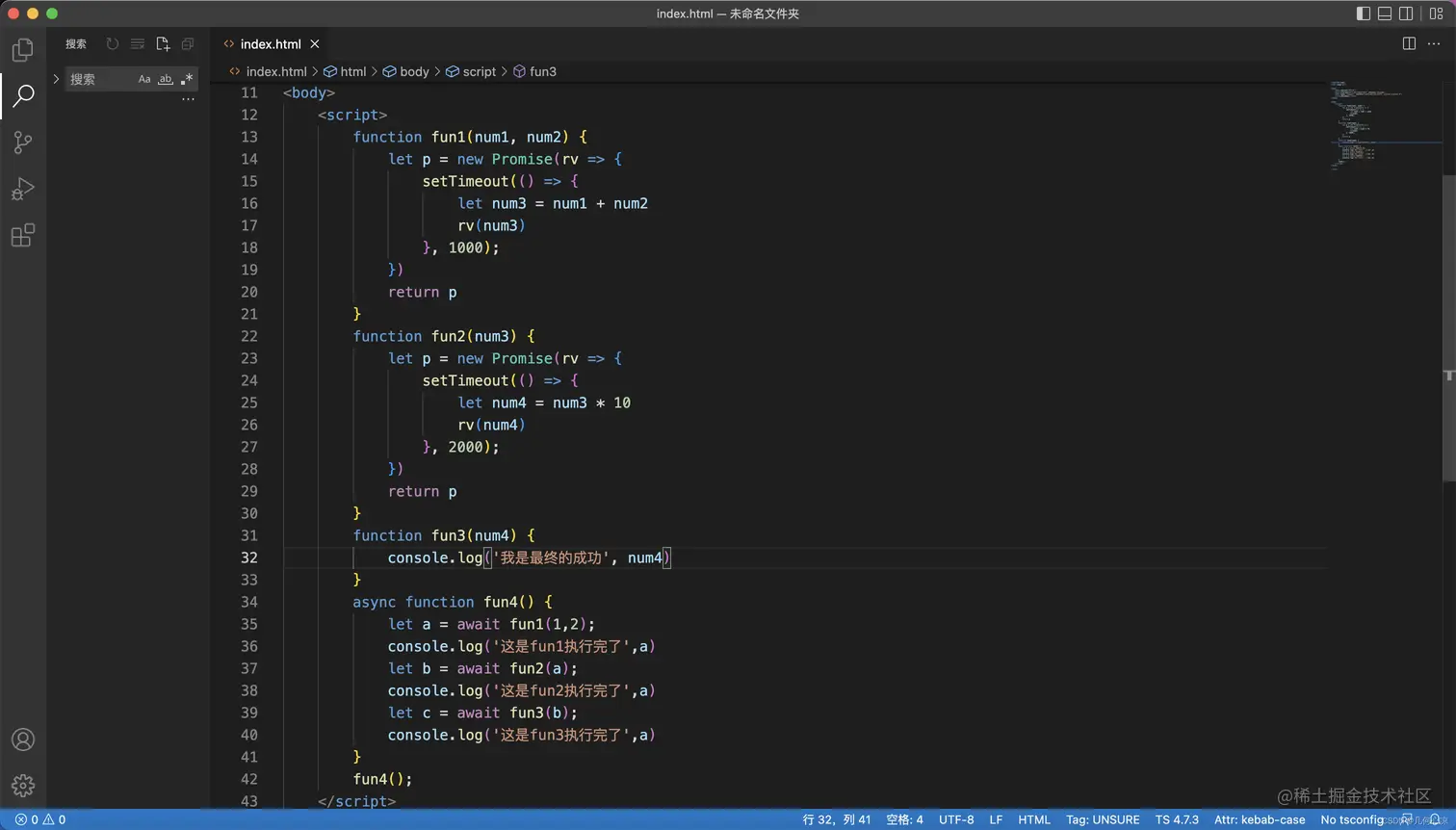
Task: Select the index.html editor tab
Action: [271, 43]
